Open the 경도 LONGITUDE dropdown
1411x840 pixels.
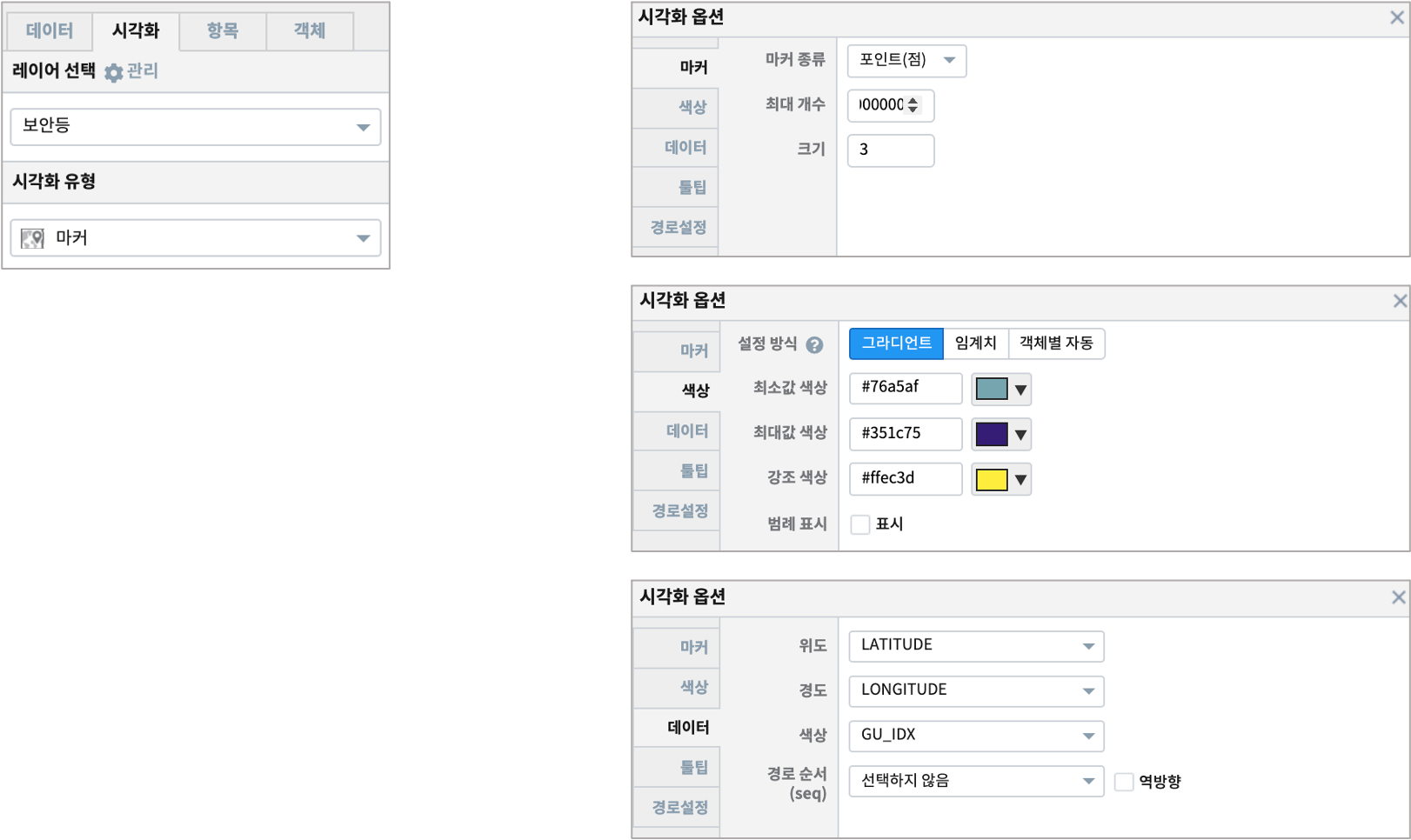coord(976,691)
